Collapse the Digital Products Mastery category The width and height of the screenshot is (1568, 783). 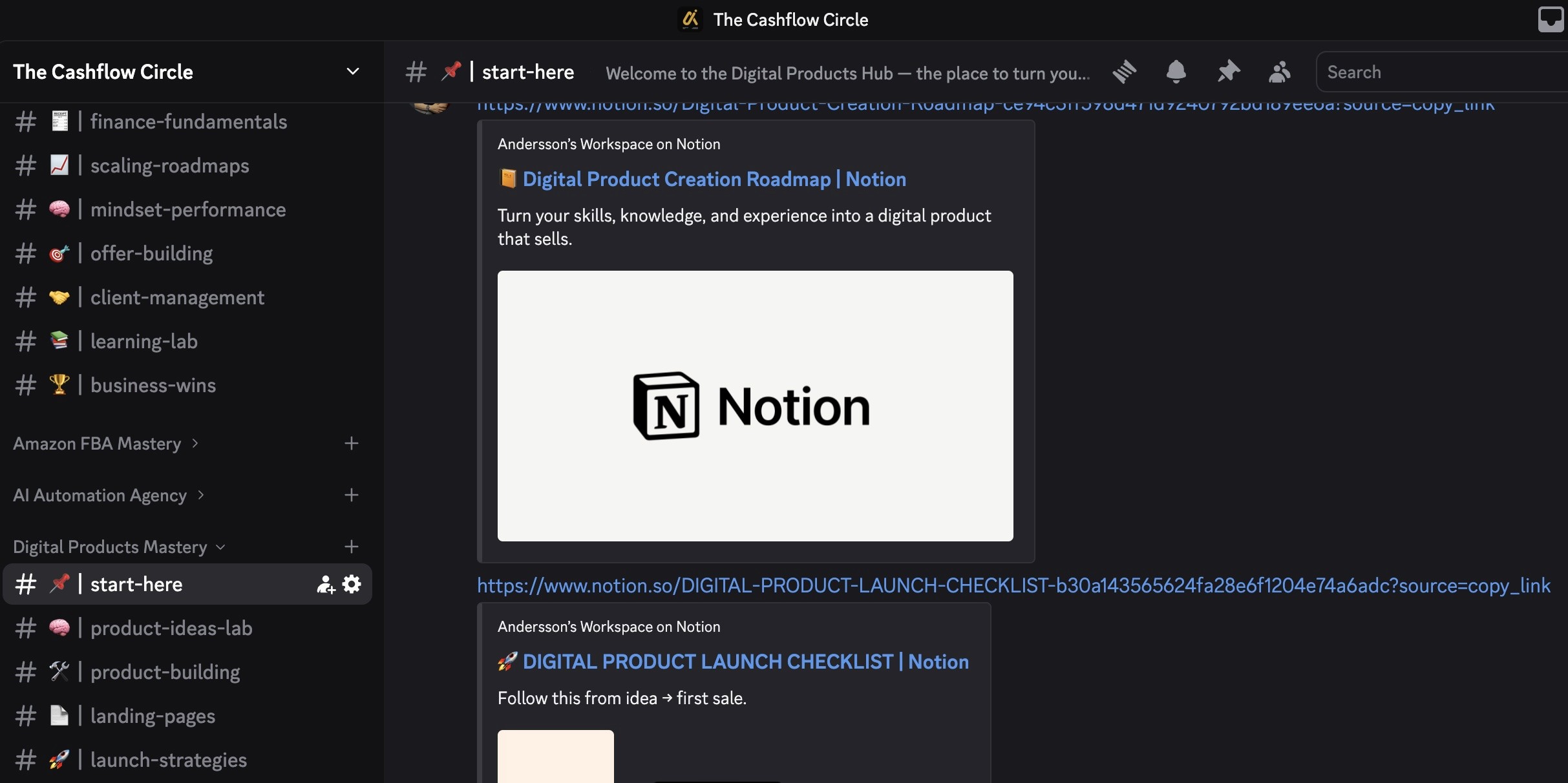point(110,547)
